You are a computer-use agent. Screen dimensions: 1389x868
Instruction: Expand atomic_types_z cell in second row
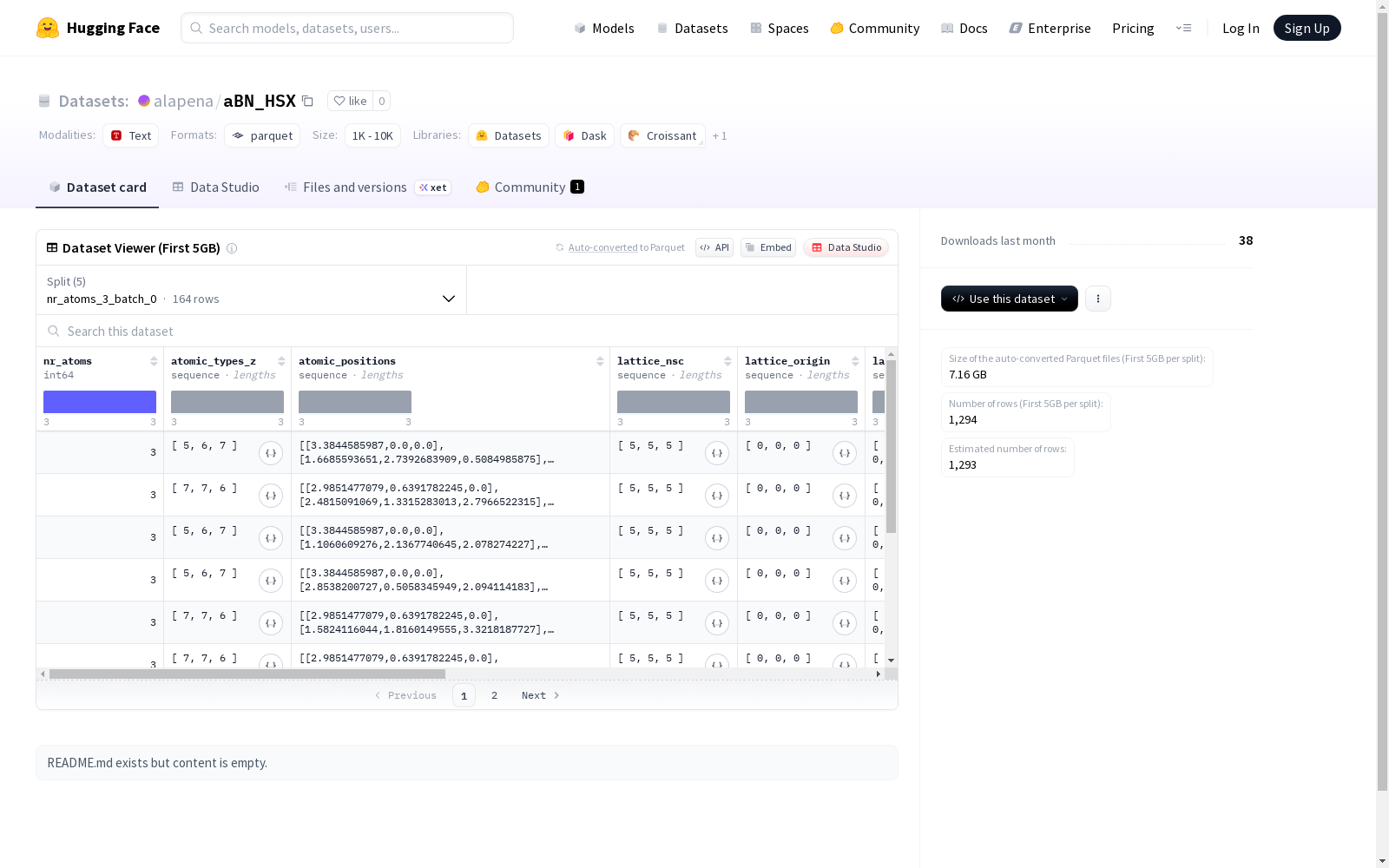(x=271, y=496)
